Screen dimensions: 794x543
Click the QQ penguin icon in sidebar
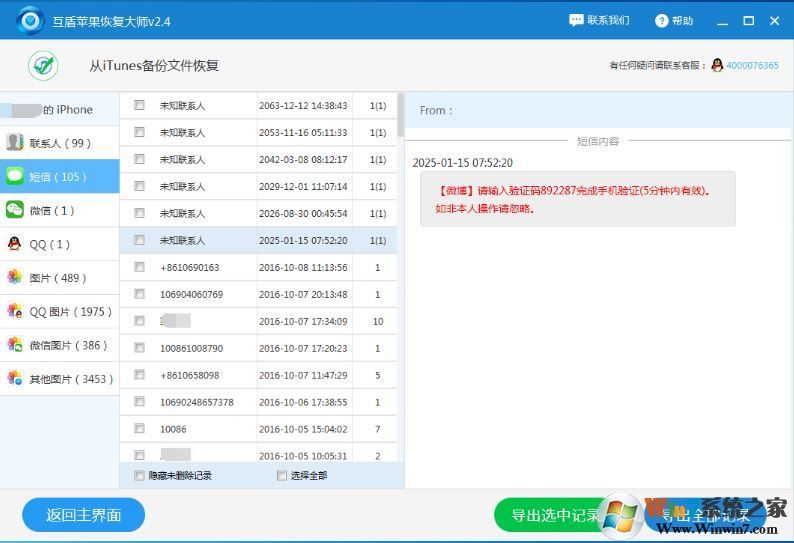coord(15,244)
